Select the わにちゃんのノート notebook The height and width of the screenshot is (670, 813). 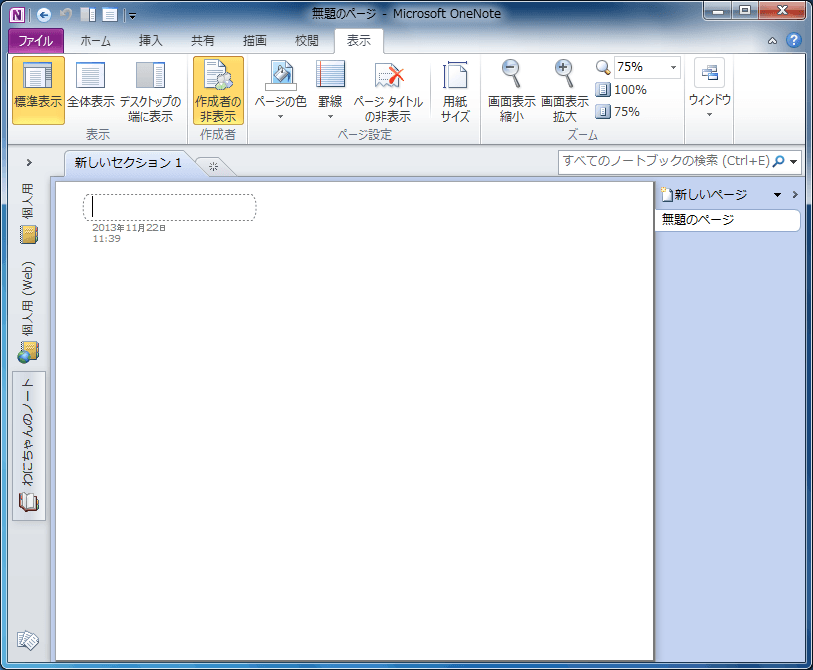[29, 446]
